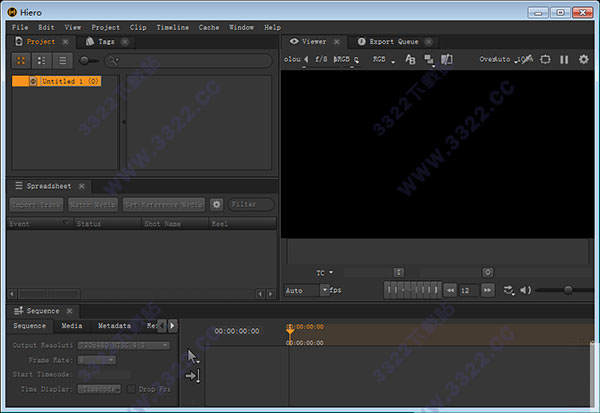Click the gain arrow left of f/8
The image size is (600, 413).
(306, 59)
